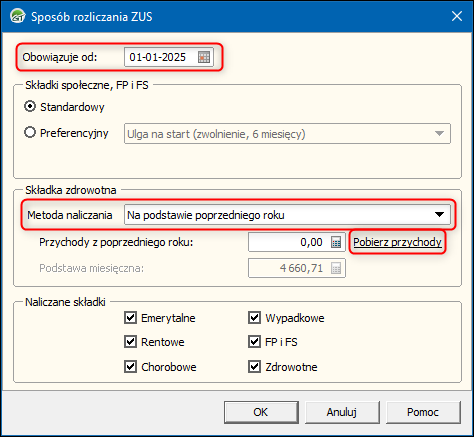The width and height of the screenshot is (474, 437).
Task: Uncheck the Emerytalne checkbox
Action: (x=130, y=318)
